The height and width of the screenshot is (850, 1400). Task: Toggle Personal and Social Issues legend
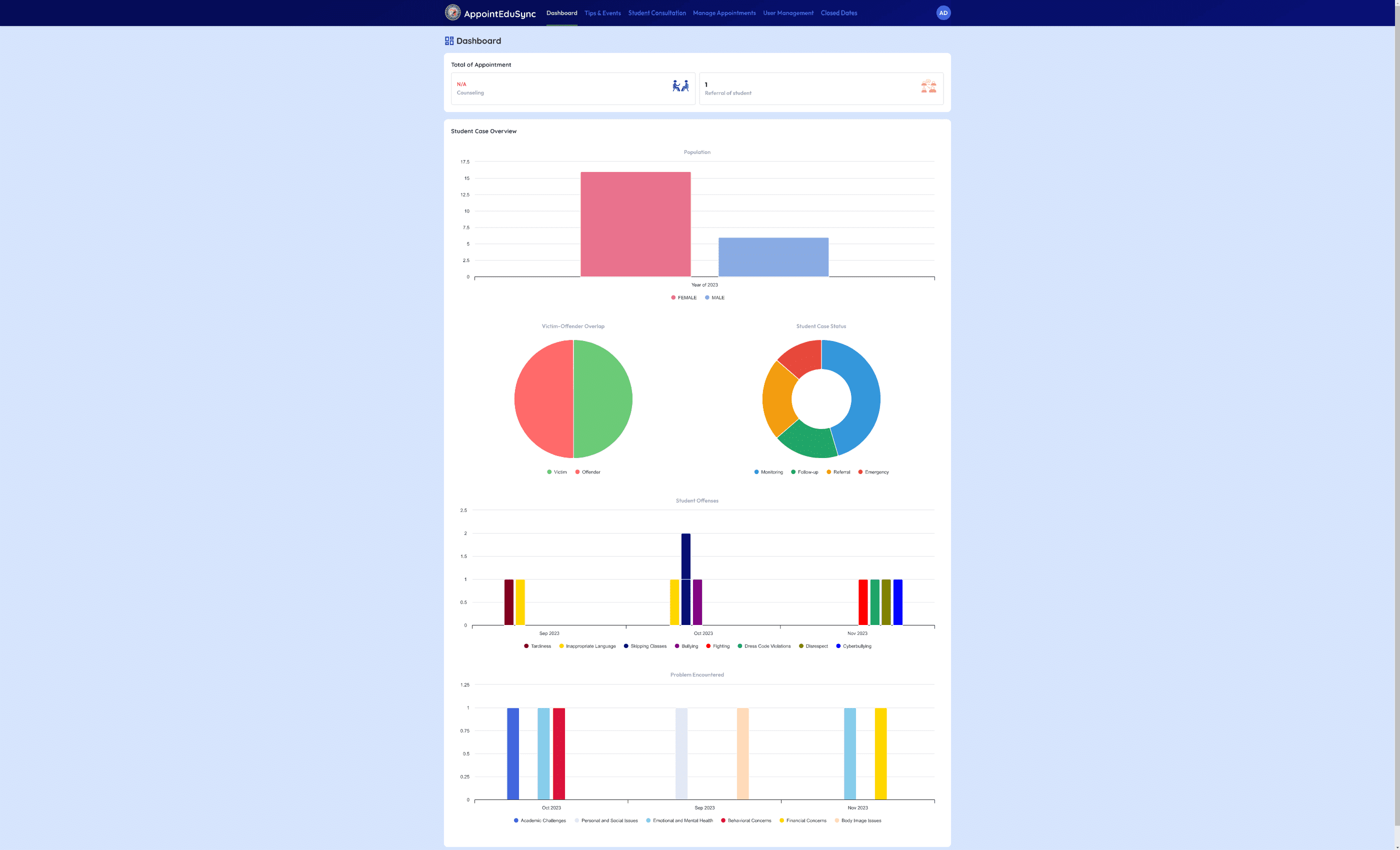tap(606, 820)
